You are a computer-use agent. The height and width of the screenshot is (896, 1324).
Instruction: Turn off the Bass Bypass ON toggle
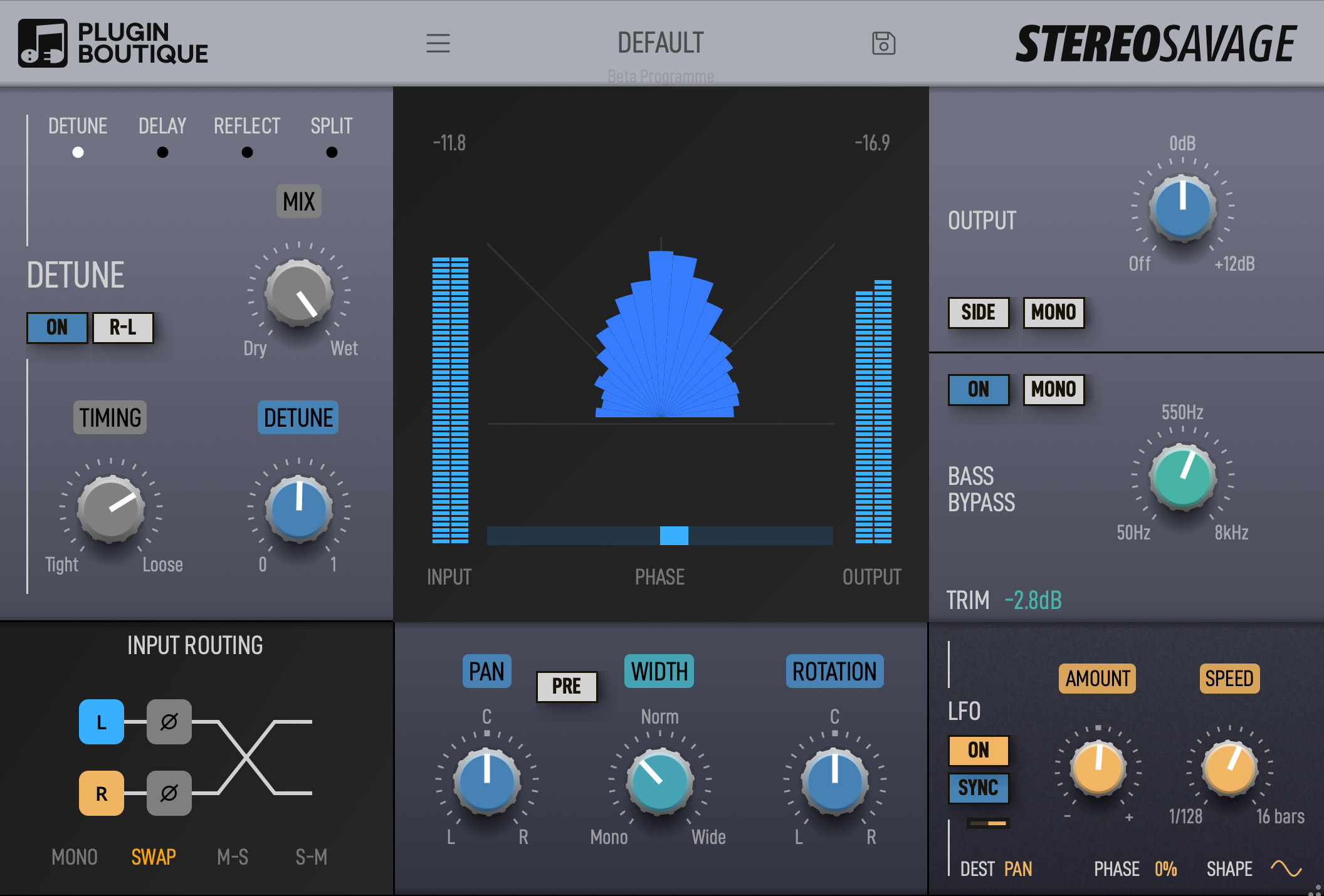coord(979,389)
